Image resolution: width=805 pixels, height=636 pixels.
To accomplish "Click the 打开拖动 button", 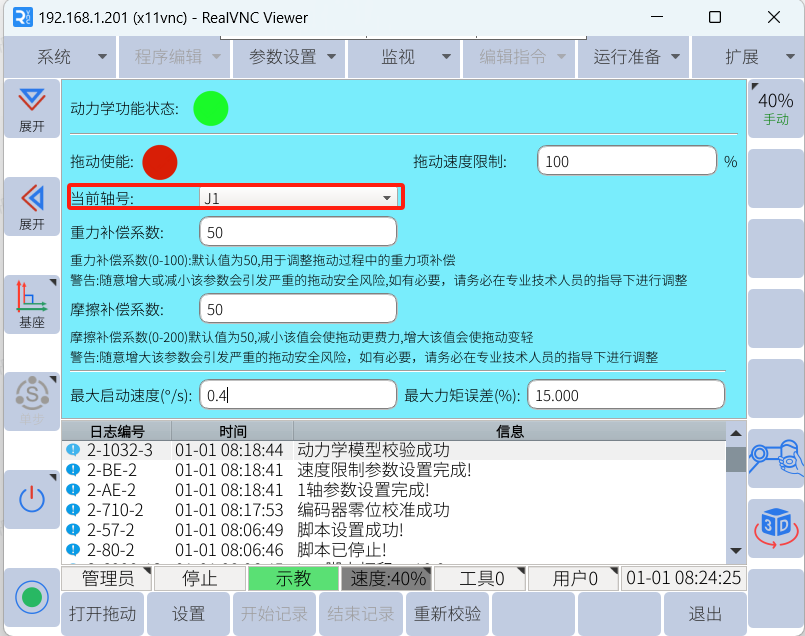I will point(102,613).
